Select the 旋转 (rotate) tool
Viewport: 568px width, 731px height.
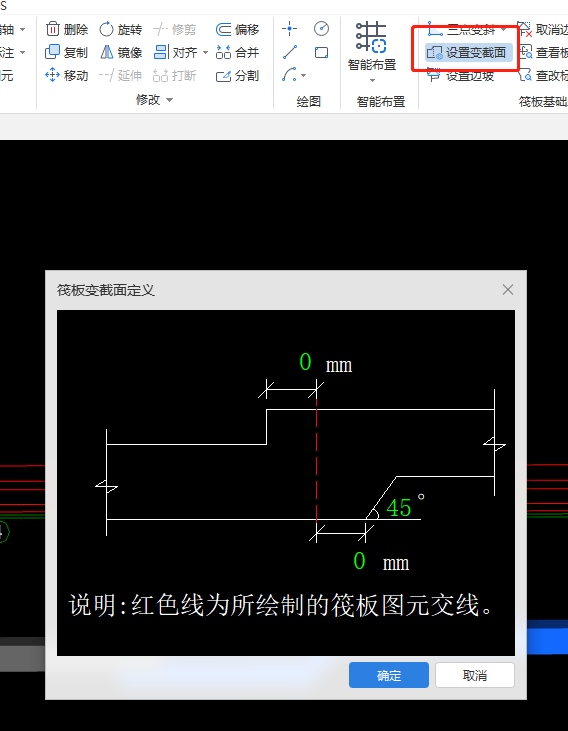[x=121, y=29]
